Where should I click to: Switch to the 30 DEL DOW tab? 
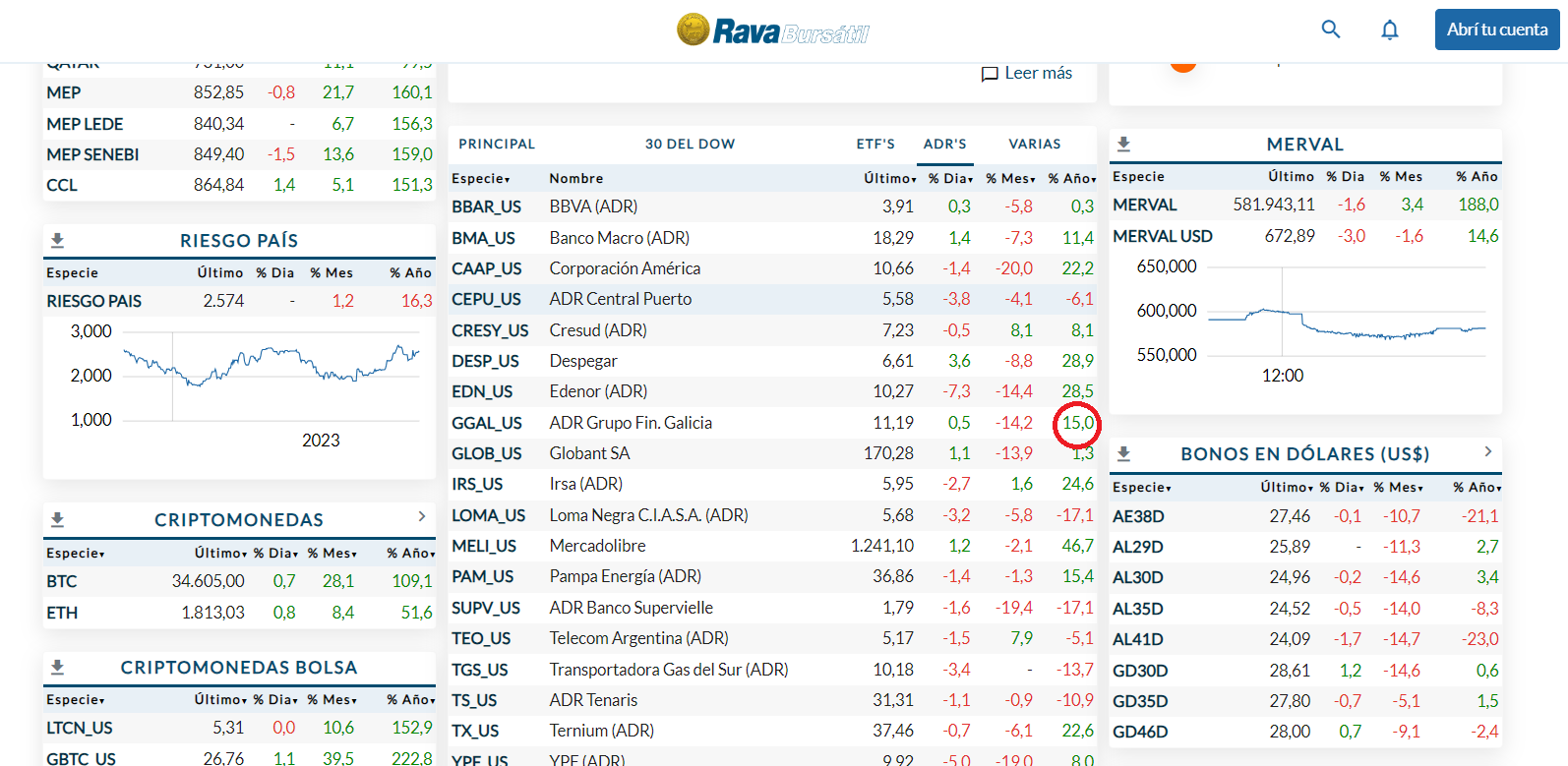pos(690,144)
